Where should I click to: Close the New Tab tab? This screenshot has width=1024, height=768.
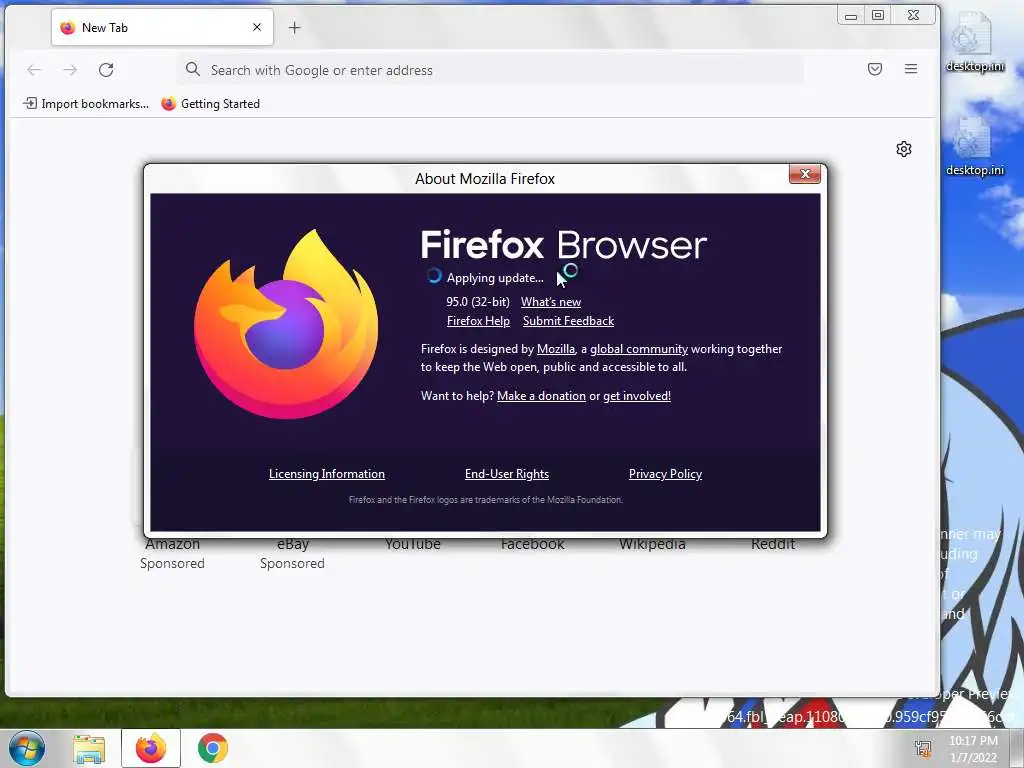pyautogui.click(x=257, y=27)
